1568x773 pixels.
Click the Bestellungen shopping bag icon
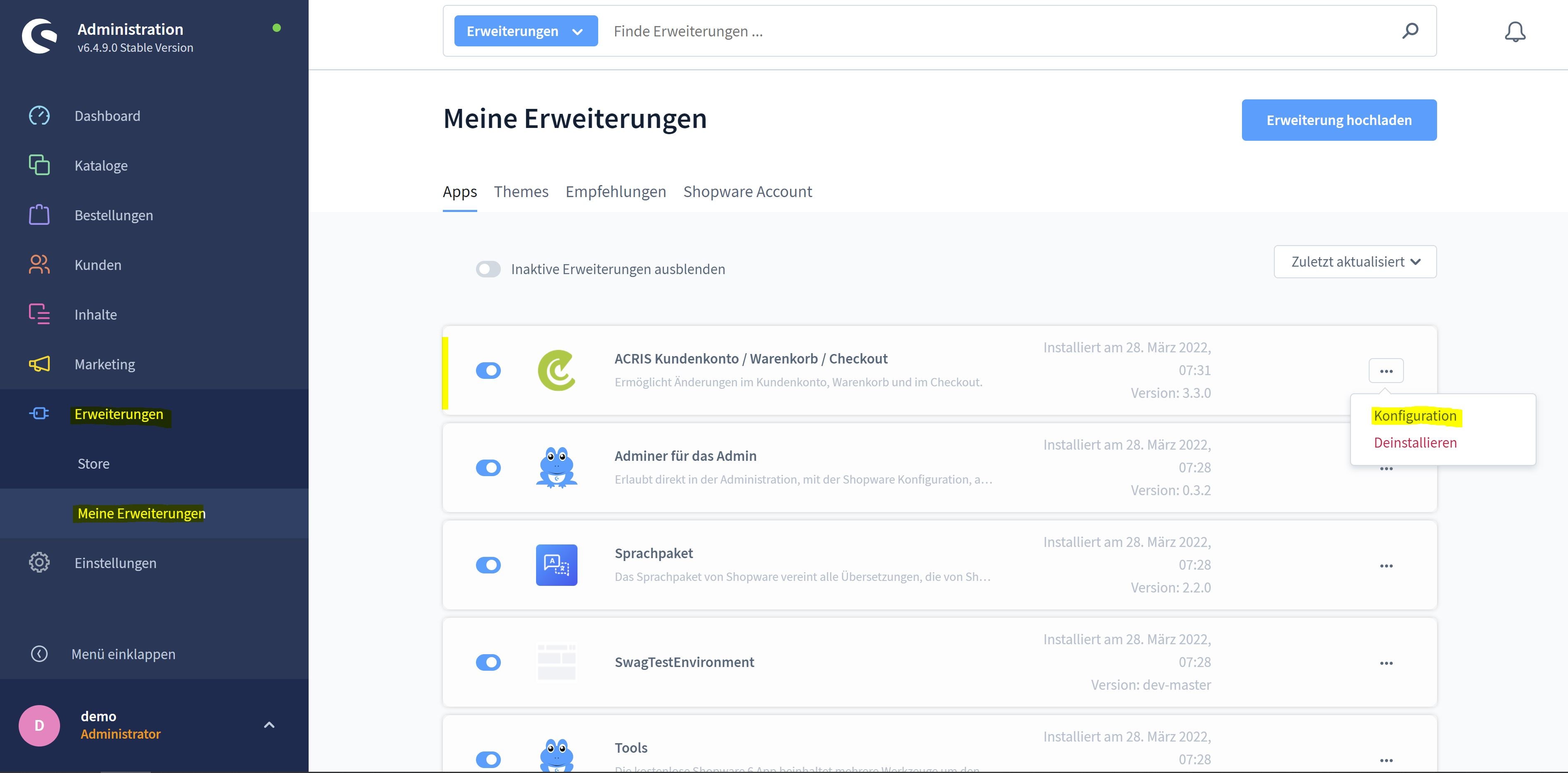(40, 215)
